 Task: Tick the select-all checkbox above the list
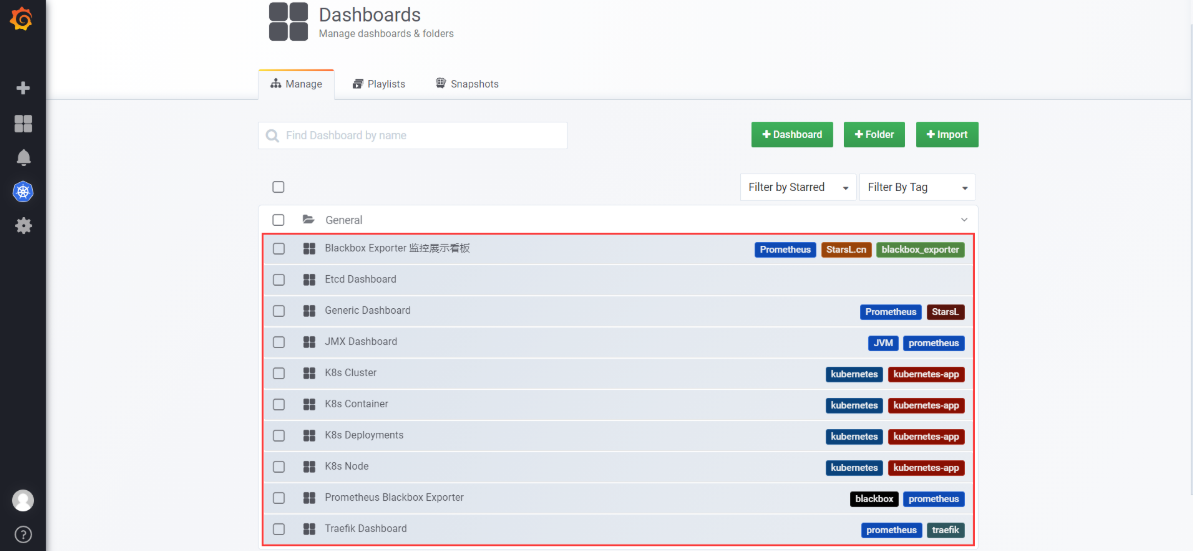click(278, 186)
